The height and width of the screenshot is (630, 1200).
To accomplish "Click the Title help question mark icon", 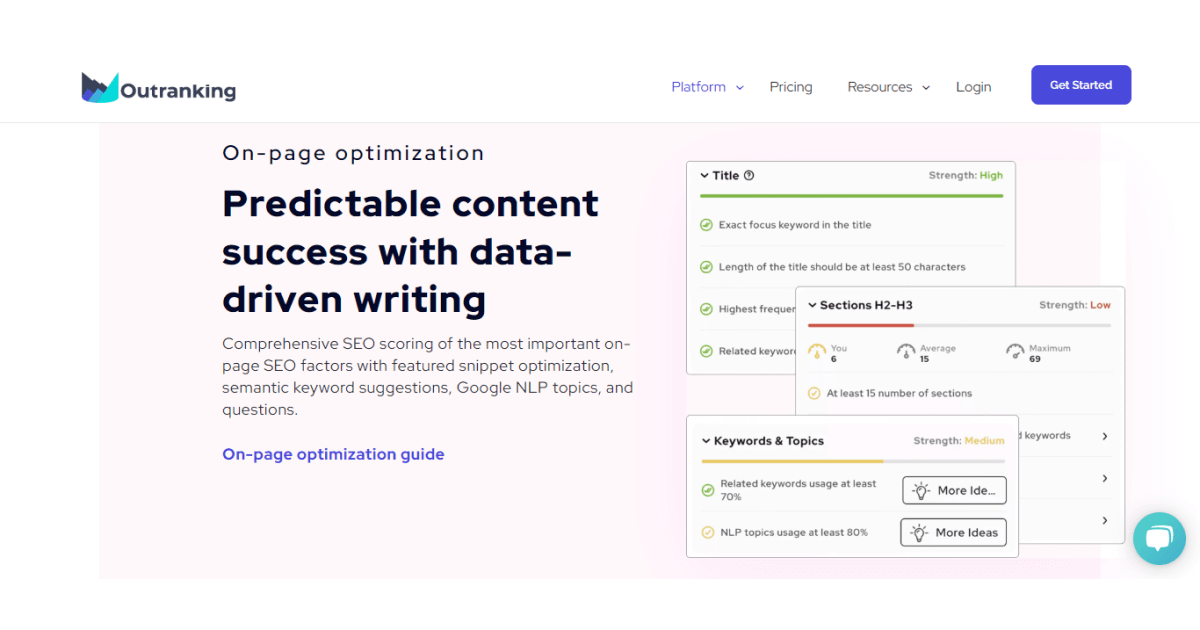I will pos(749,176).
